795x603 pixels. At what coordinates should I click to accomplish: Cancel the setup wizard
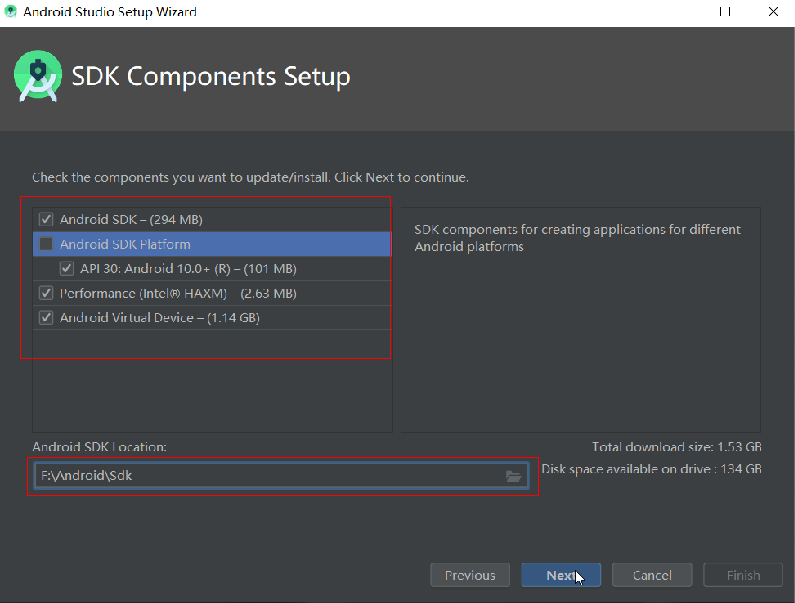coord(652,575)
